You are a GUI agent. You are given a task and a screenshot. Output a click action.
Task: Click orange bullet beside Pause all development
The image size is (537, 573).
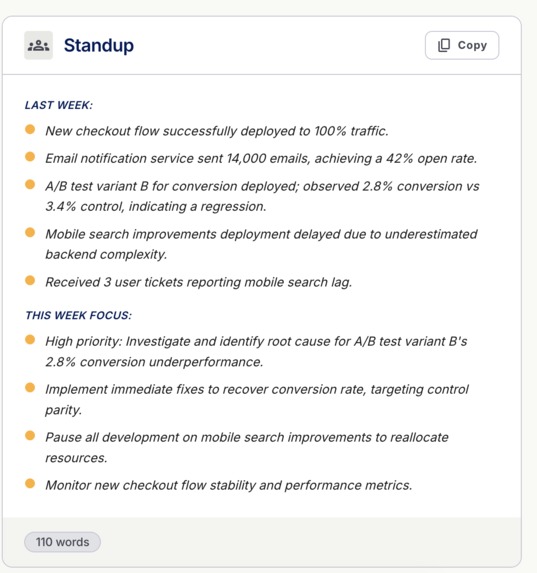30,435
